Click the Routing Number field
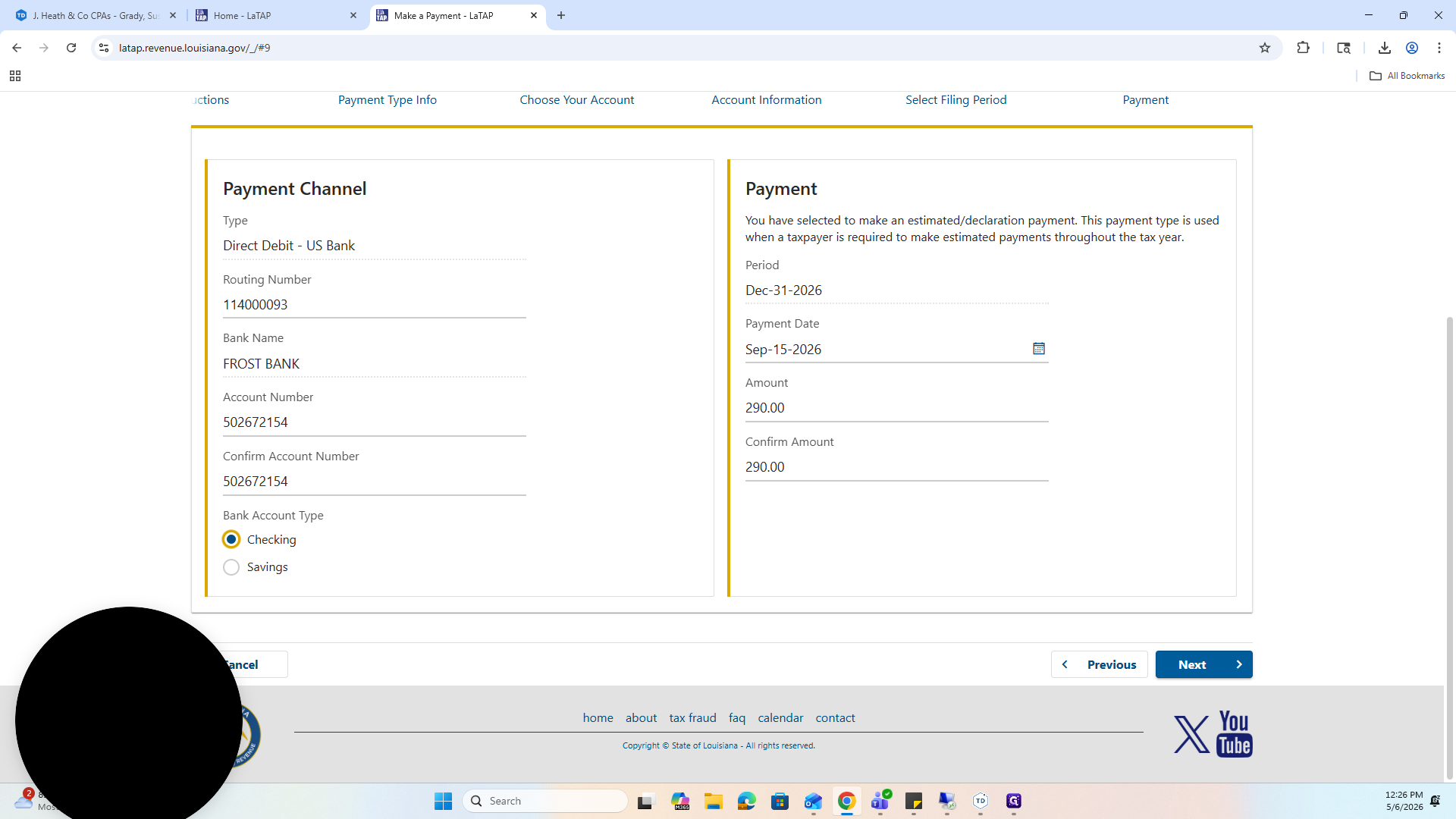This screenshot has width=1456, height=819. click(375, 305)
